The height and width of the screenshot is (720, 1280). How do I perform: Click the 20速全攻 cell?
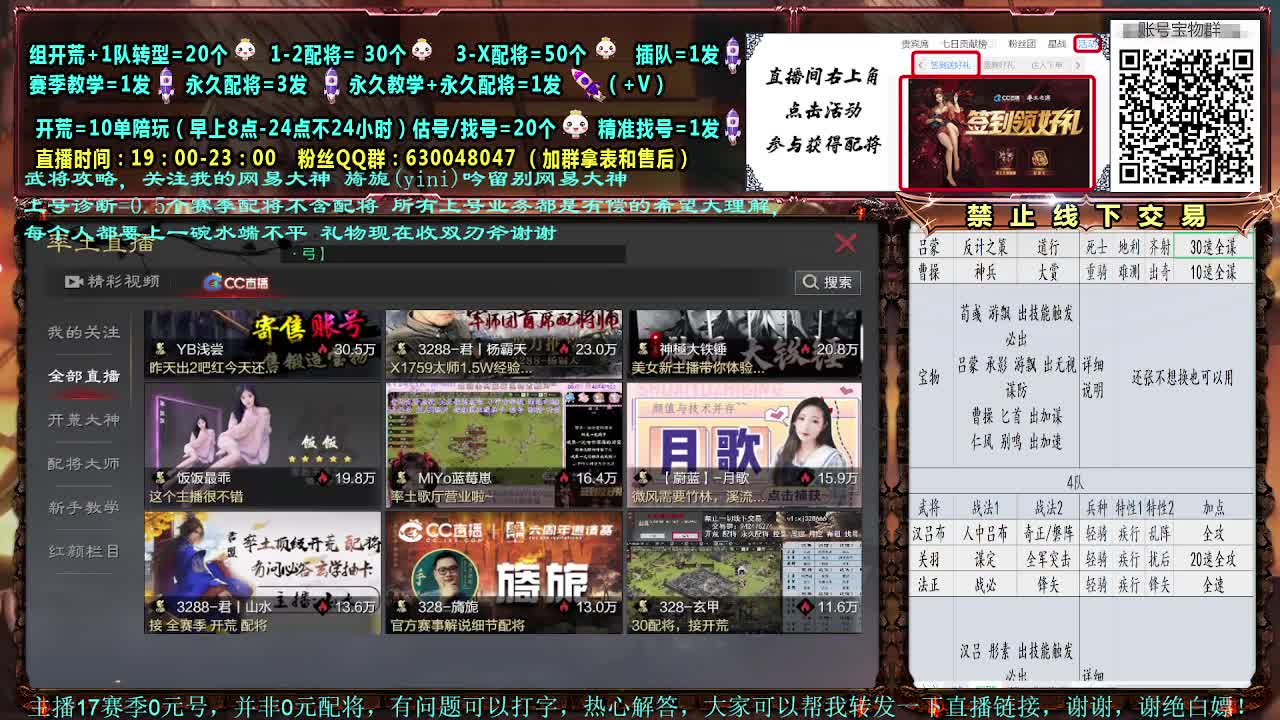click(x=1213, y=559)
